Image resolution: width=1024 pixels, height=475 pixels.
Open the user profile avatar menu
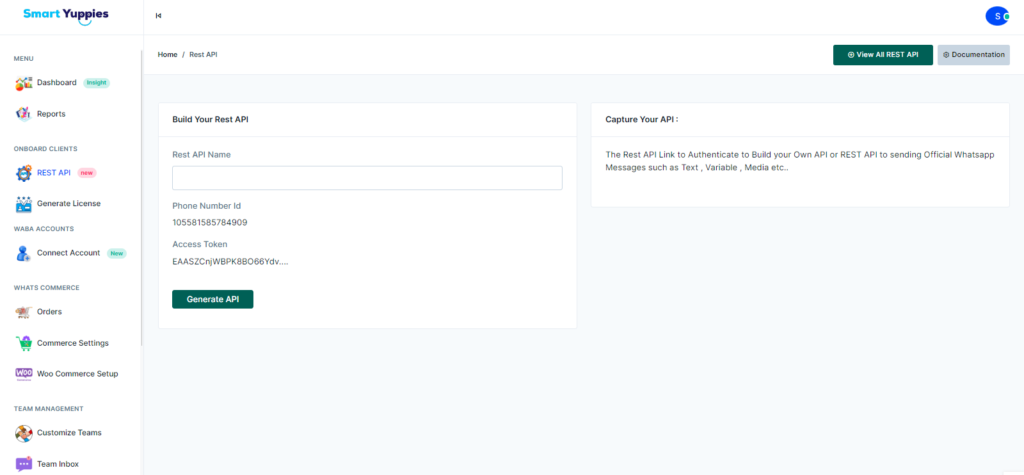tap(996, 16)
